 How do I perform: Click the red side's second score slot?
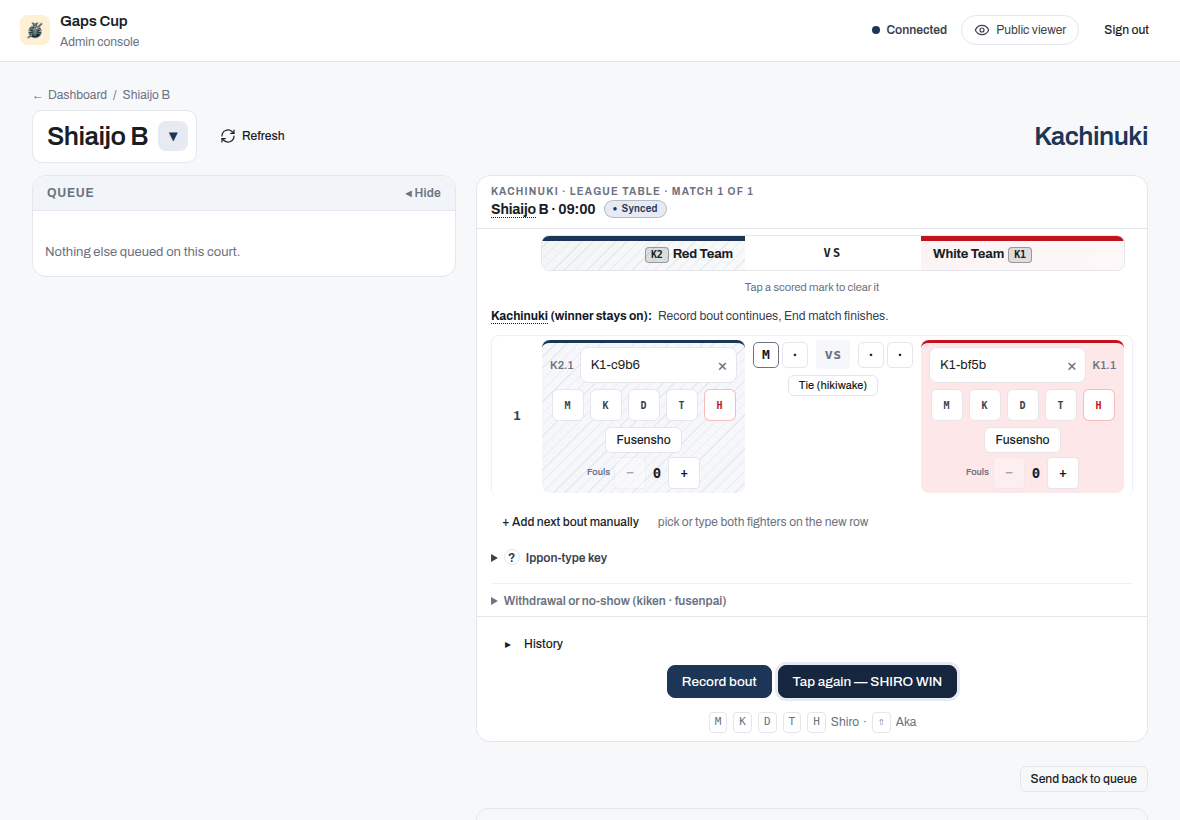[795, 355]
